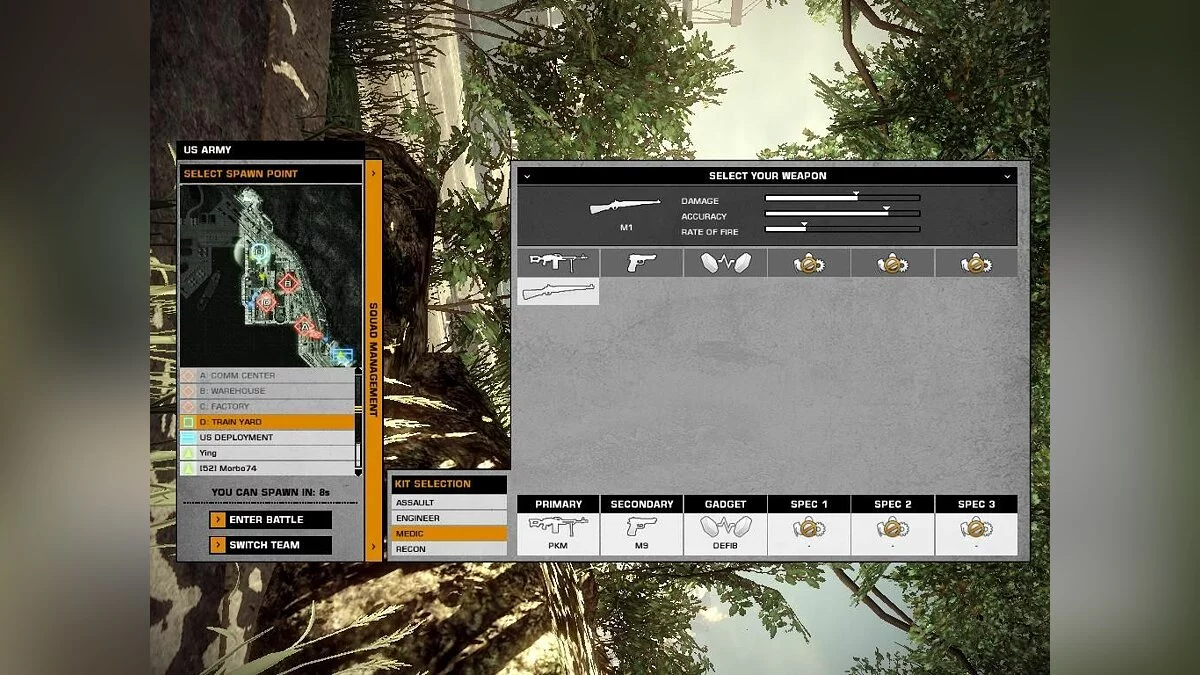Select the M1 rifle thumbnail icon

point(558,292)
